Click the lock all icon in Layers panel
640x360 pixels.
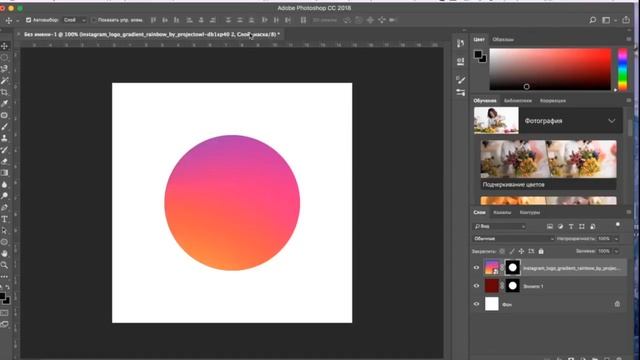click(x=541, y=251)
